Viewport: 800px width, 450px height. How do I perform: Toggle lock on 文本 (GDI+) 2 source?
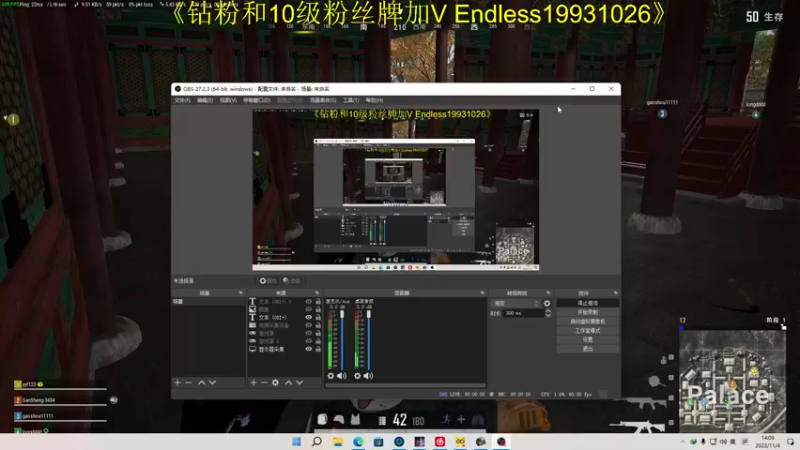(x=318, y=302)
